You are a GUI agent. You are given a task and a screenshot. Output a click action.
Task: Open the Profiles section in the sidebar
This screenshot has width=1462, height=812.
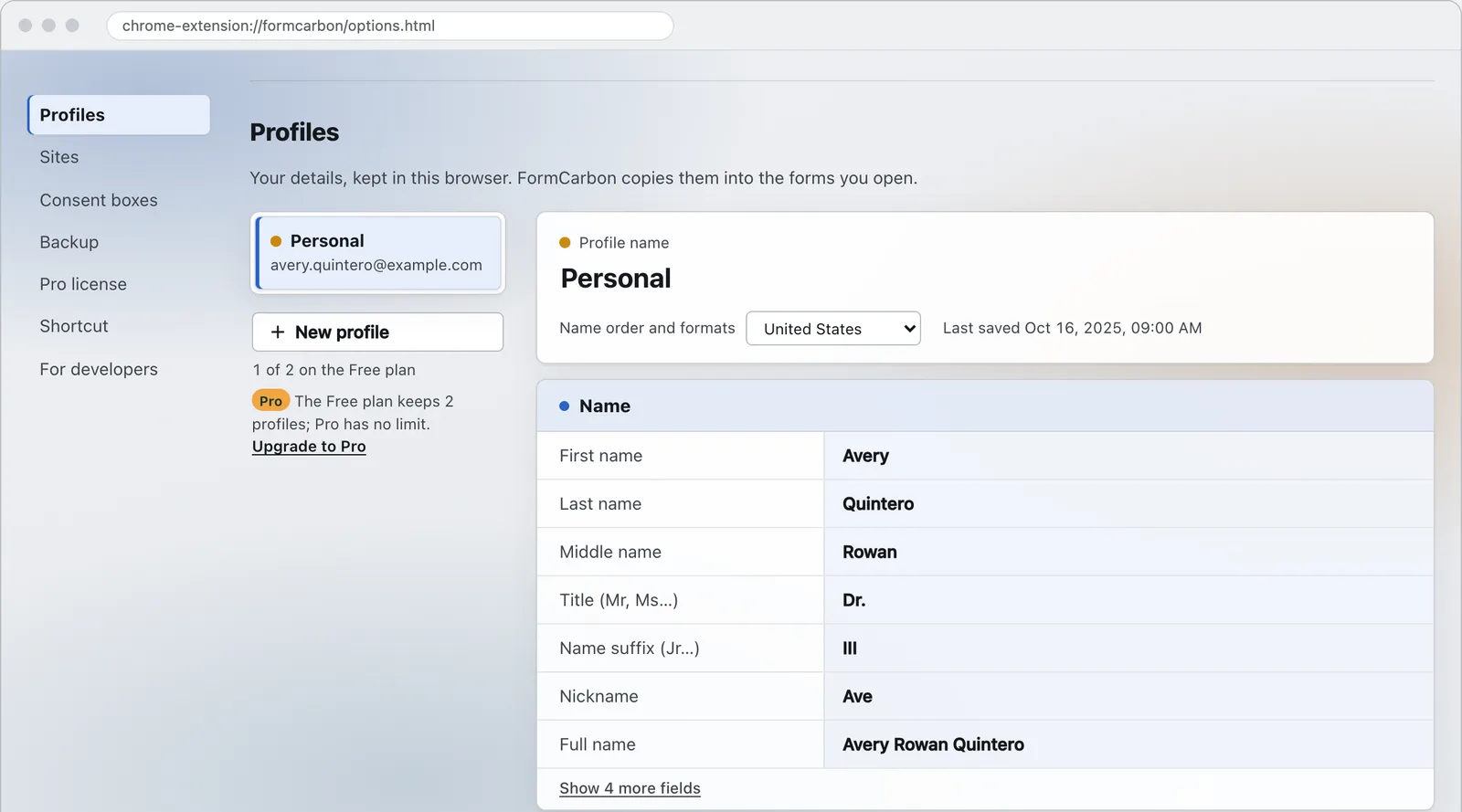click(x=119, y=115)
